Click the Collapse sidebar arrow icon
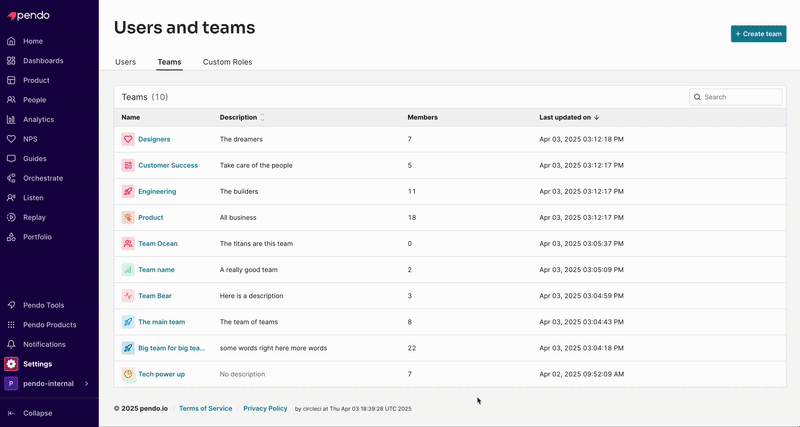Image resolution: width=800 pixels, height=427 pixels. [11, 413]
